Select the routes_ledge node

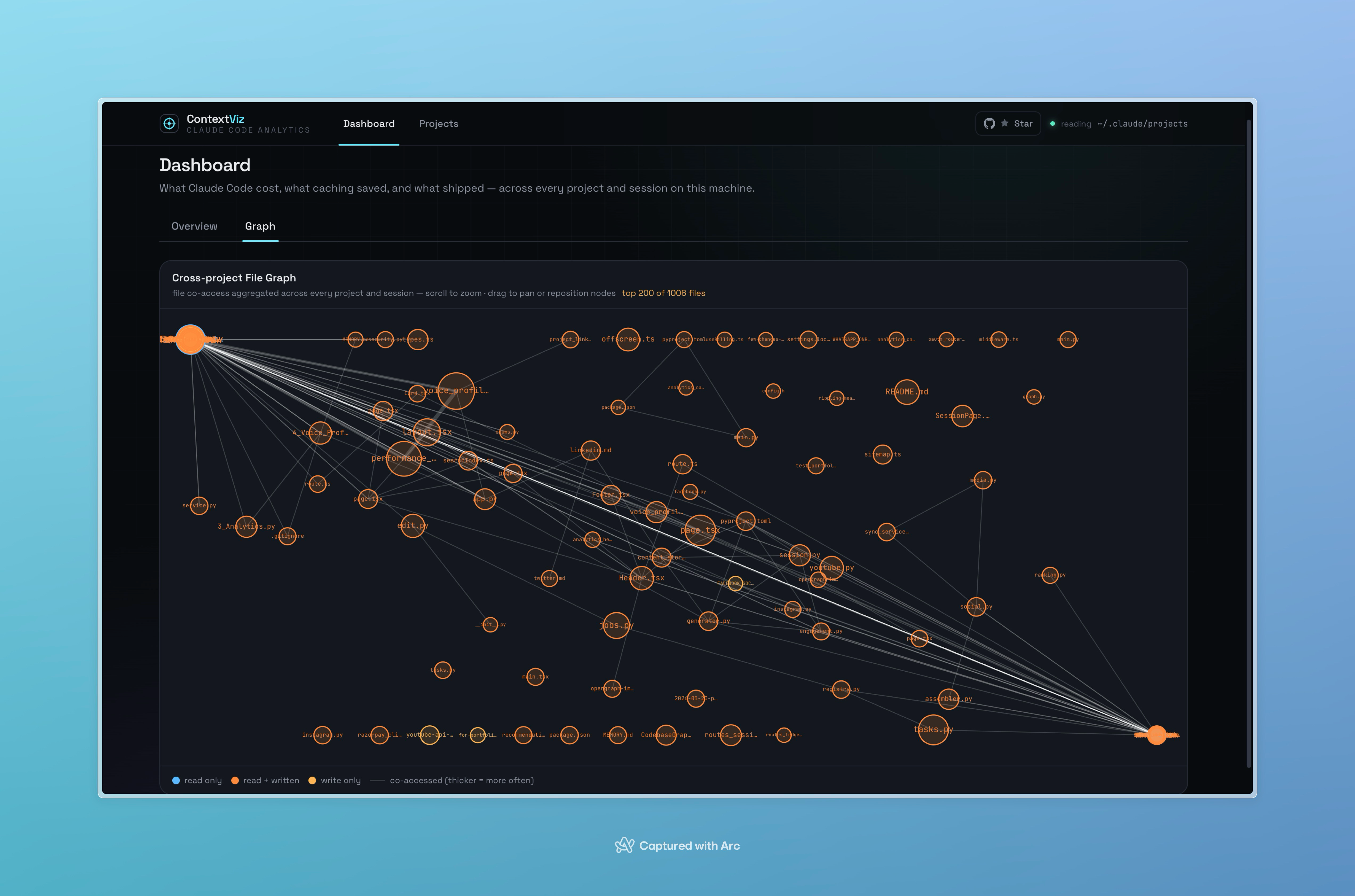(783, 735)
